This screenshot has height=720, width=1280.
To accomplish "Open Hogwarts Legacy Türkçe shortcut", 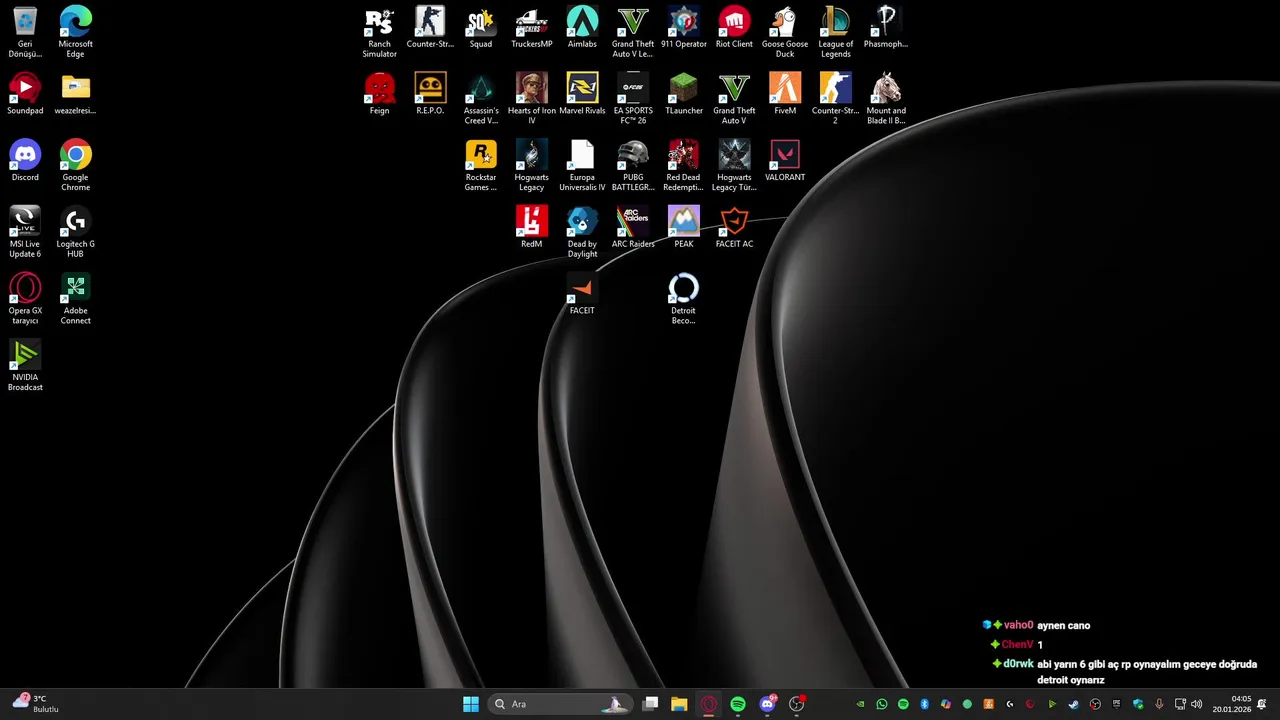I will pos(734,165).
